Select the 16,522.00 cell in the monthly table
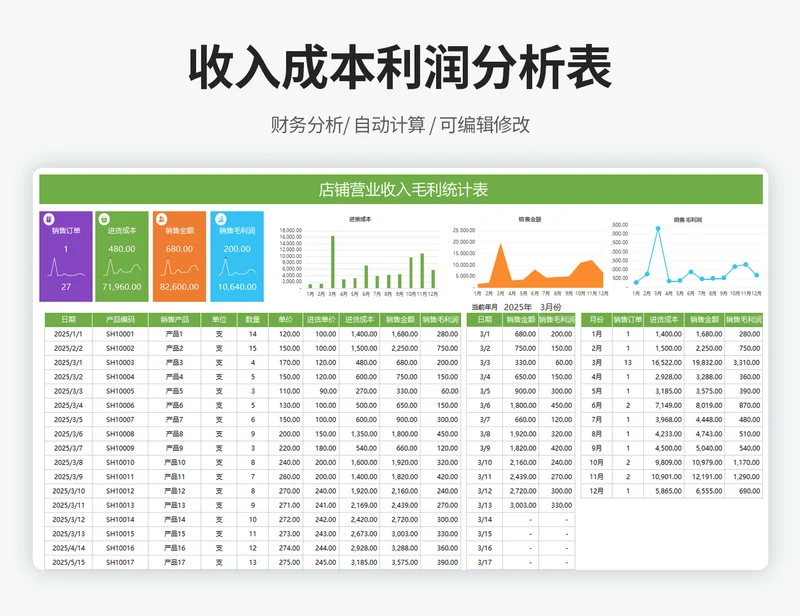This screenshot has height=616, width=800. [664, 363]
